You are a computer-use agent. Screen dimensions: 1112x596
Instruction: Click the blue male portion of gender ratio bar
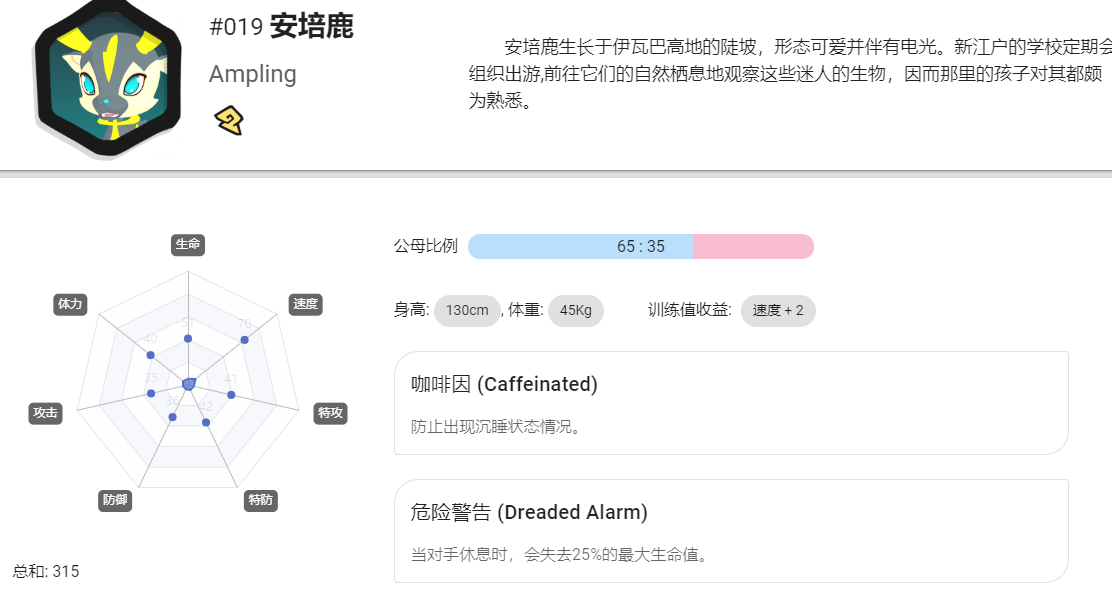580,246
